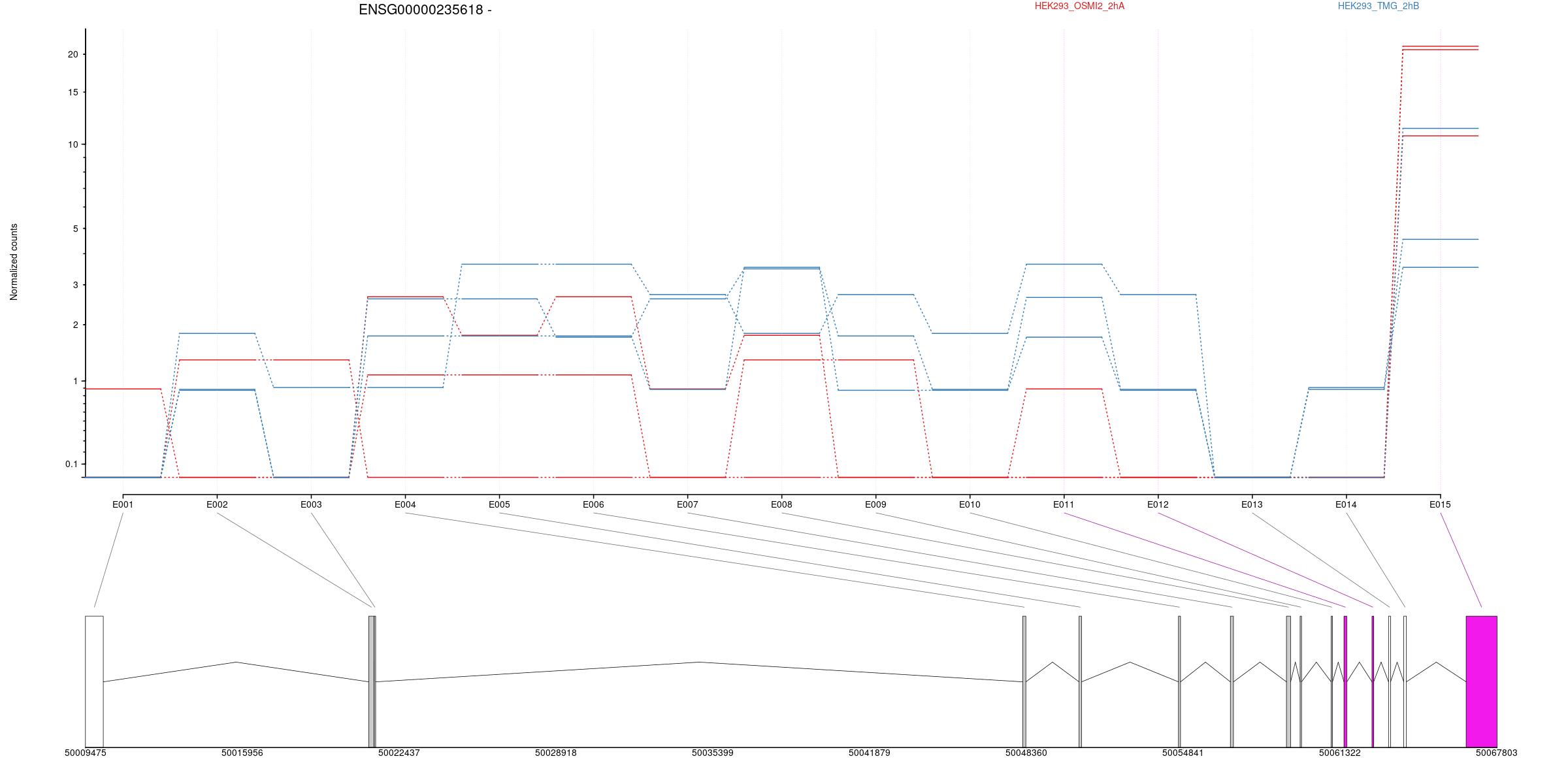Click genomic coordinate 50022437

[399, 753]
